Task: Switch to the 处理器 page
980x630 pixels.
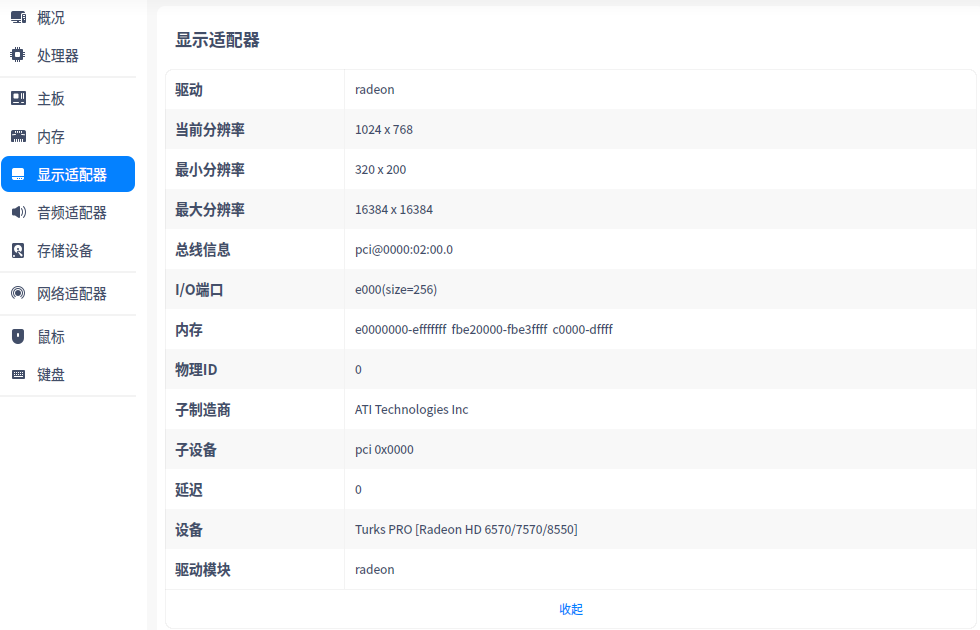Action: tap(68, 55)
